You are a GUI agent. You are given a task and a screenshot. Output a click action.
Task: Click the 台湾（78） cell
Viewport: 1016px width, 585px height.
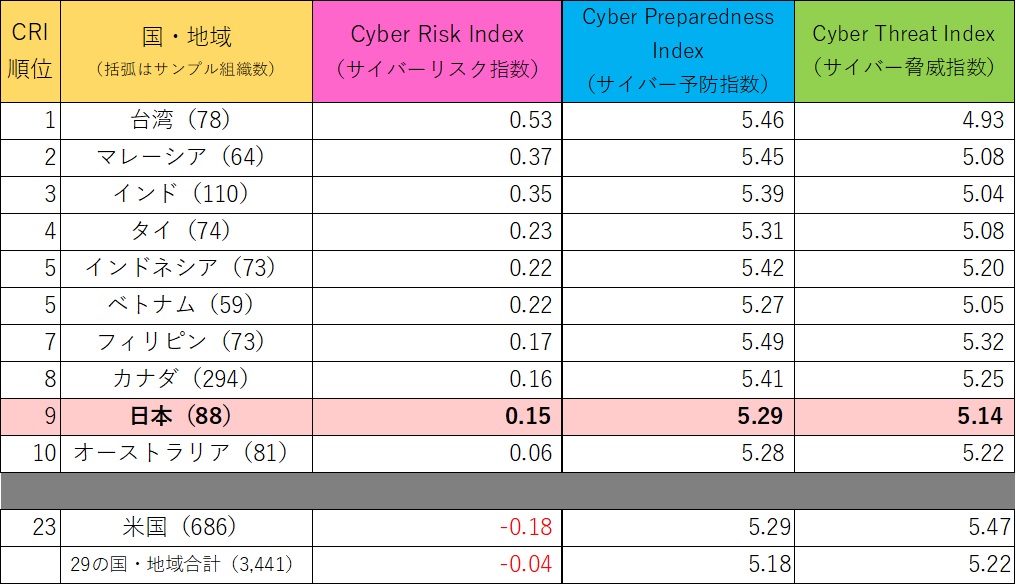pos(186,121)
